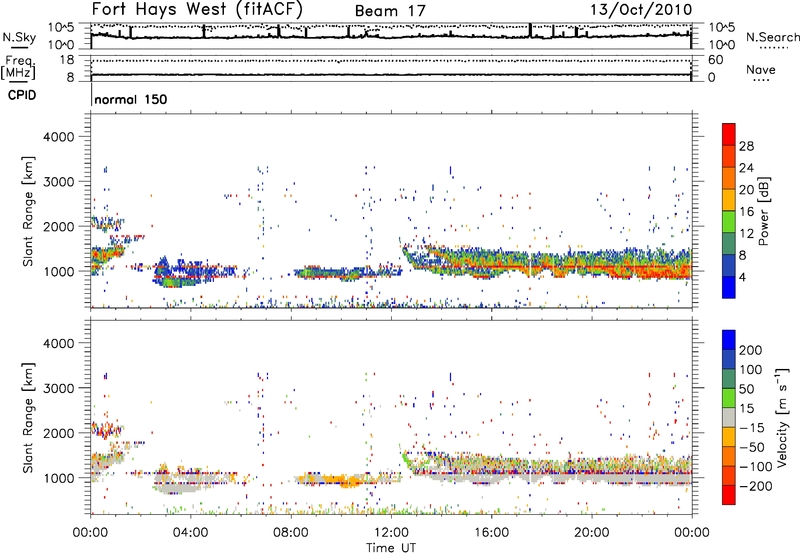The image size is (800, 554).
Task: Click the '08:00' time axis label
Action: pos(291,533)
